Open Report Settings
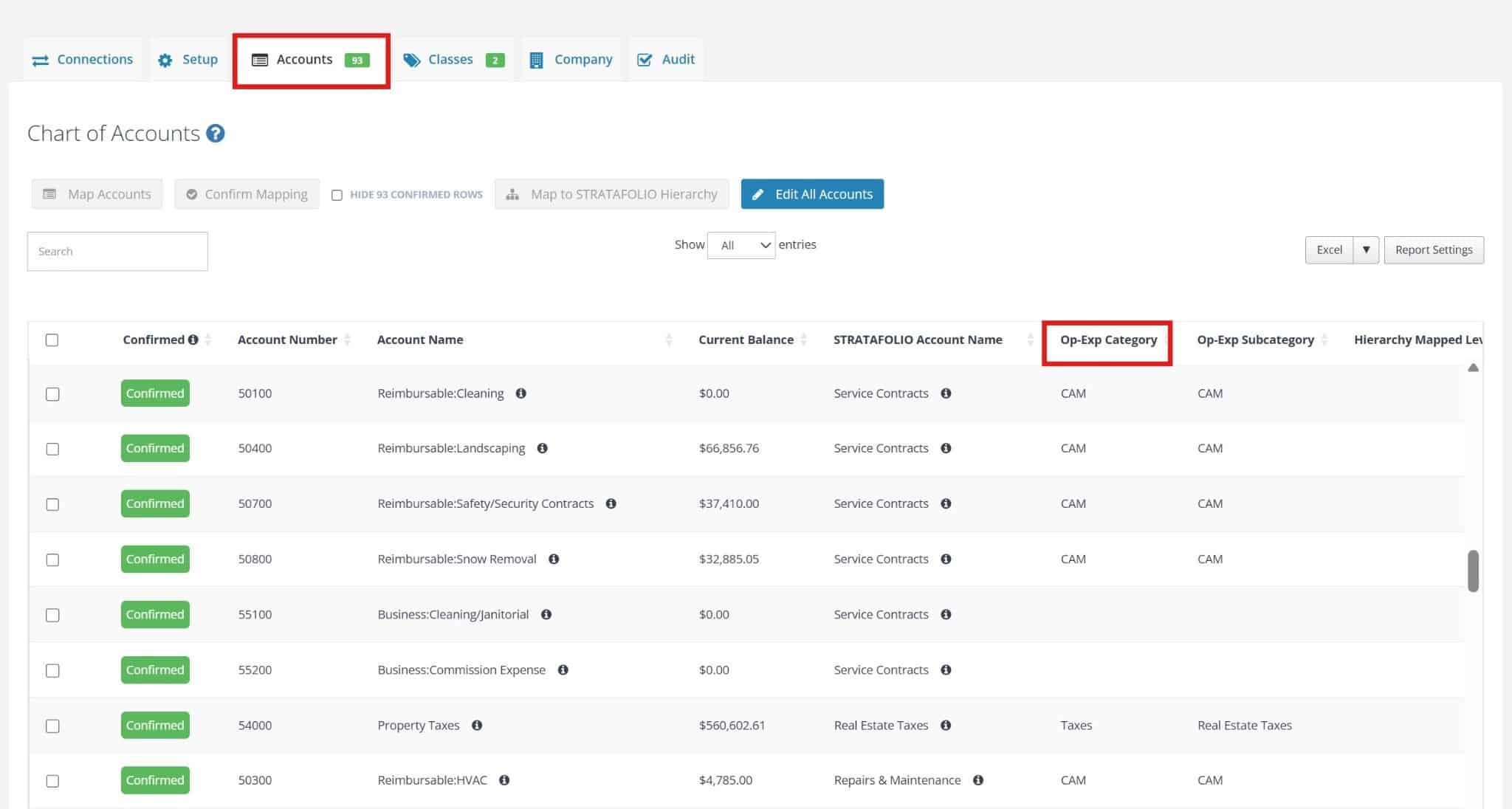1512x809 pixels. (1433, 249)
